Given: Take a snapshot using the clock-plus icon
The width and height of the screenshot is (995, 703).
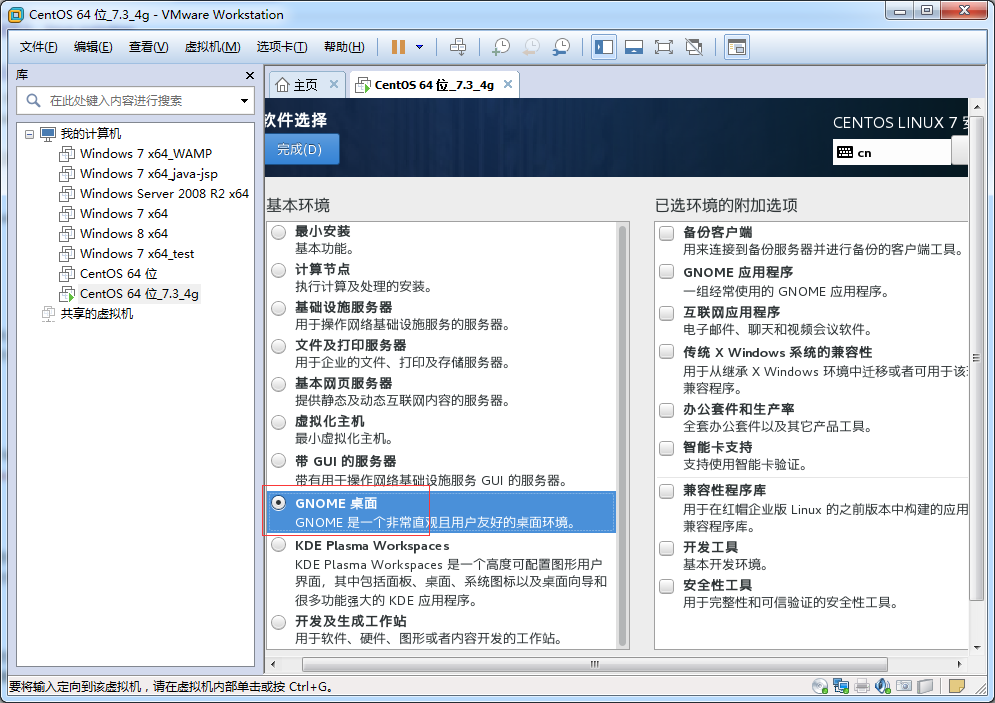Looking at the screenshot, I should [x=501, y=47].
